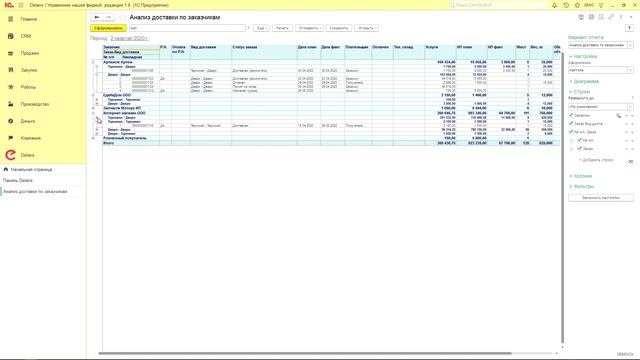The height and width of the screenshot is (360, 640).
Task: Open the help question mark button
Action: tap(629, 28)
